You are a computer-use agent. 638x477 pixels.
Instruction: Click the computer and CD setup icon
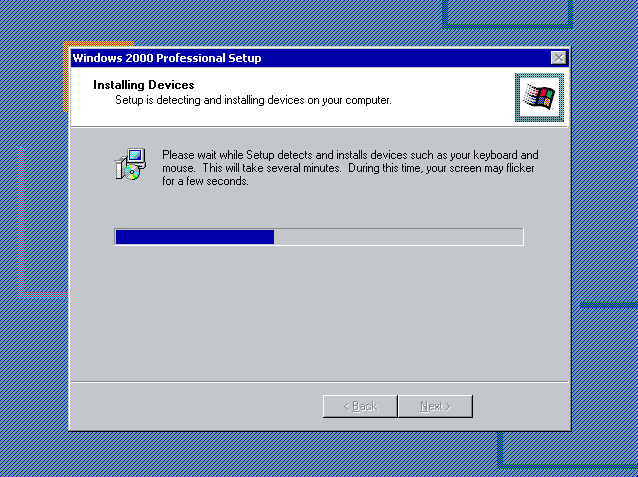[130, 164]
